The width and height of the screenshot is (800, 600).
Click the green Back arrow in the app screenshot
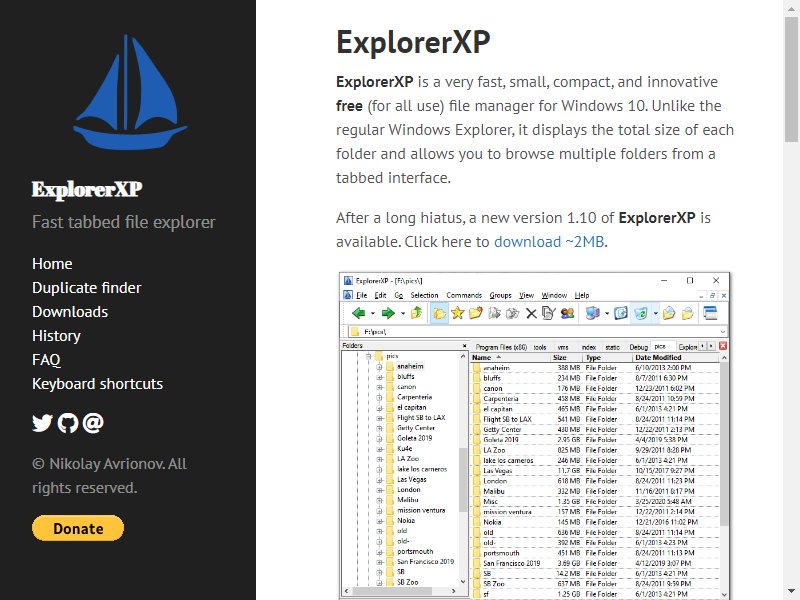(x=359, y=313)
